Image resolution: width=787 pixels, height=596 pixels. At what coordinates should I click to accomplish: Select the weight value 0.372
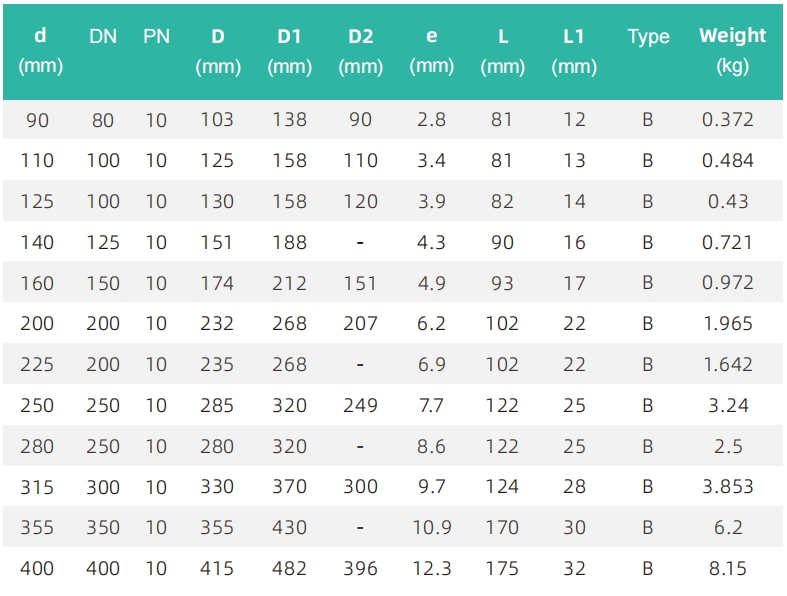coord(728,120)
